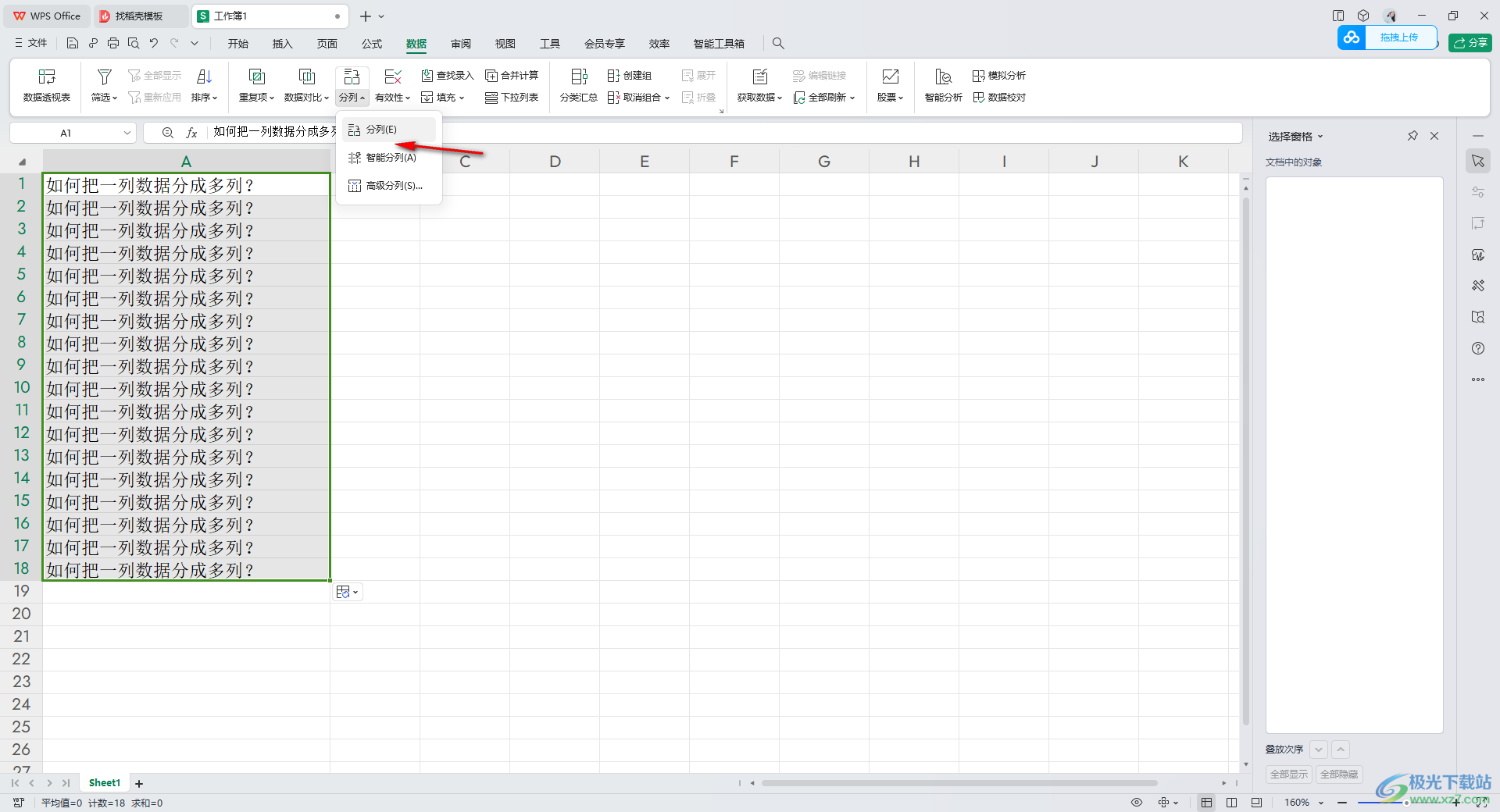The image size is (1500, 812).
Task: Open the Data Compare (数据对比) tool
Action: [x=306, y=86]
